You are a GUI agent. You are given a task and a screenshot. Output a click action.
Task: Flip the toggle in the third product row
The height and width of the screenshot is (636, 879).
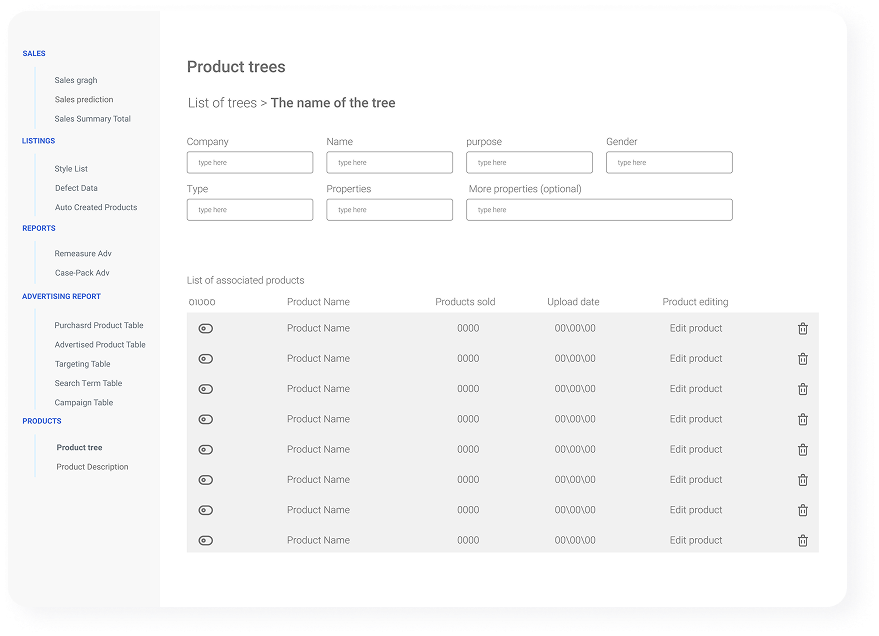[206, 389]
